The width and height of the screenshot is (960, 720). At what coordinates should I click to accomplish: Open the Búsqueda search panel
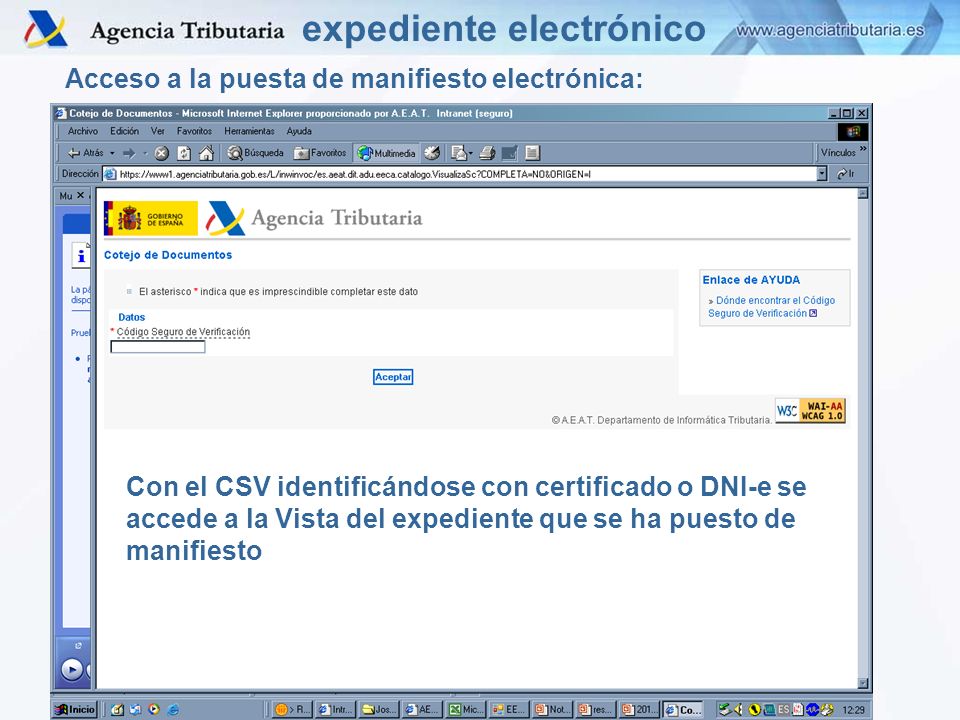(256, 153)
